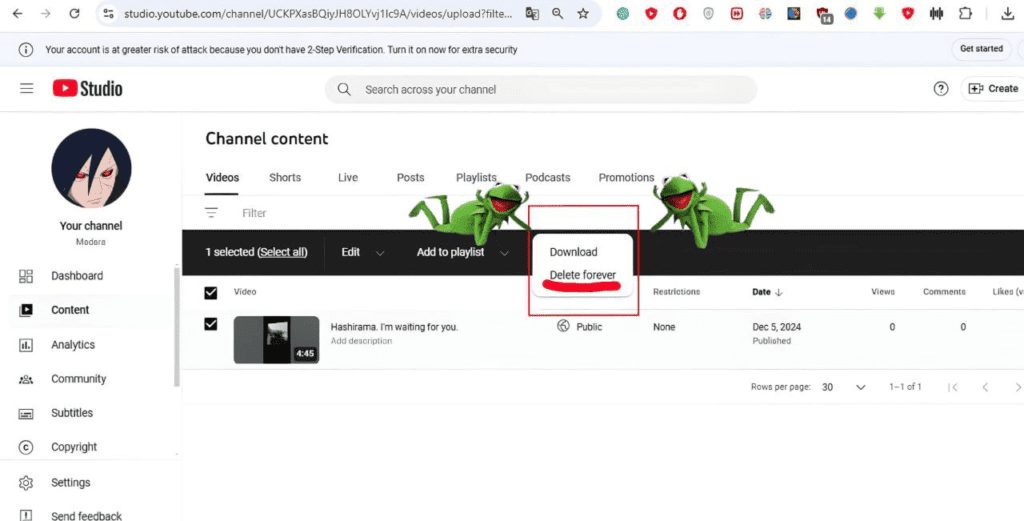Click the Madara channel avatar
The height and width of the screenshot is (521, 1024).
pos(91,168)
